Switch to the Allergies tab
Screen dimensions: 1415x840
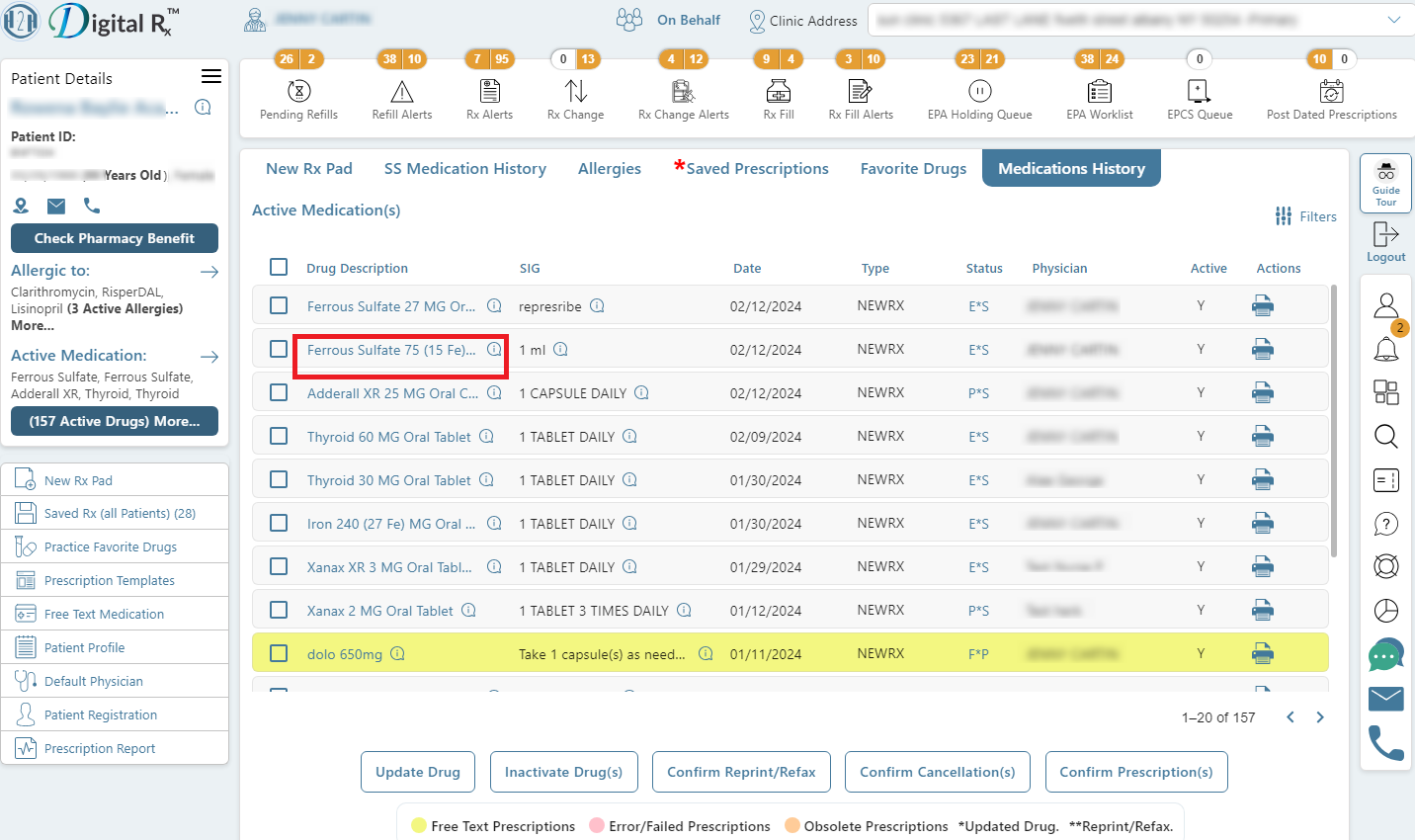(x=610, y=169)
